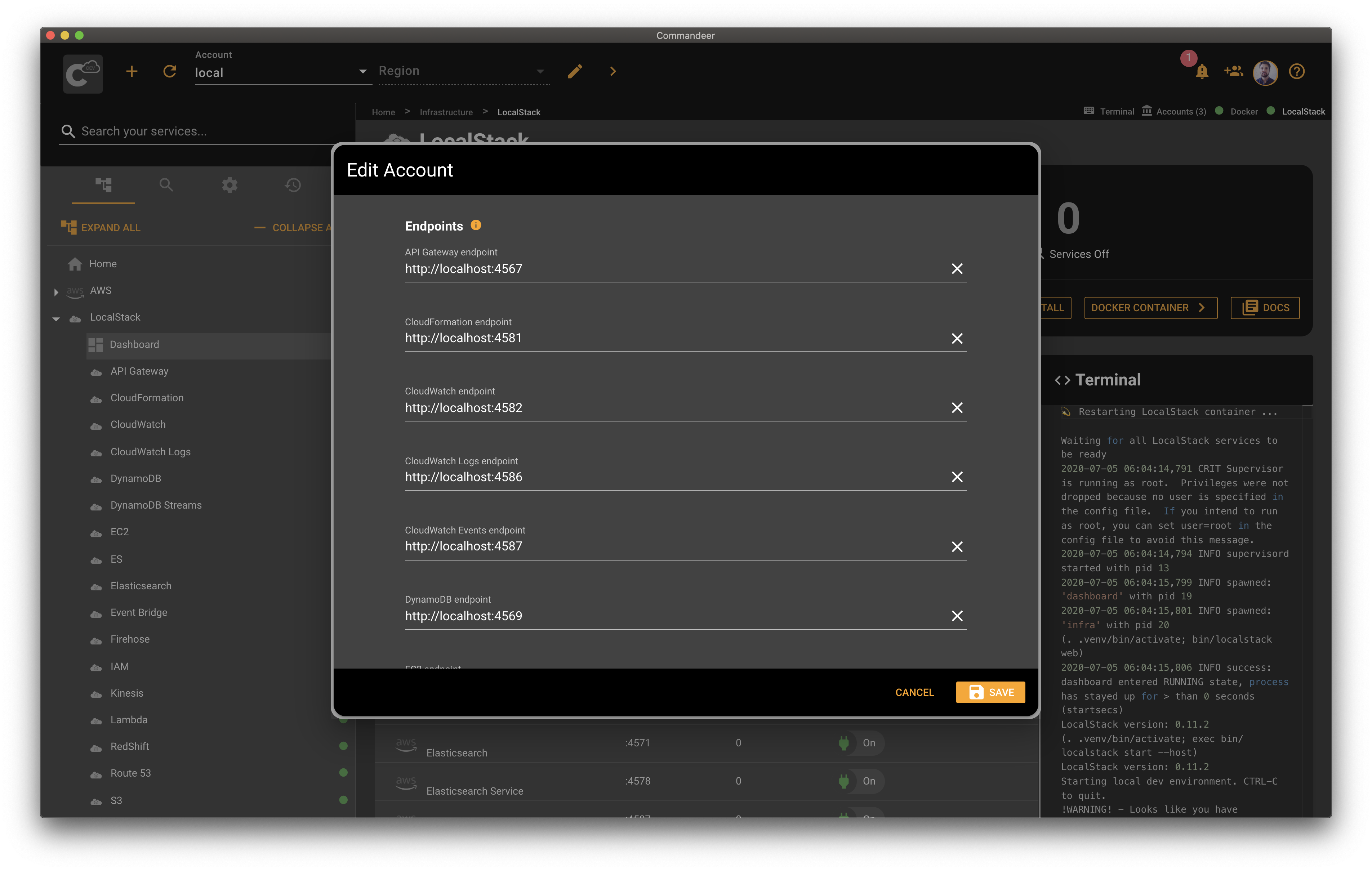Open API Gateway in sidebar
Viewport: 1372px width, 871px height.
tap(139, 371)
